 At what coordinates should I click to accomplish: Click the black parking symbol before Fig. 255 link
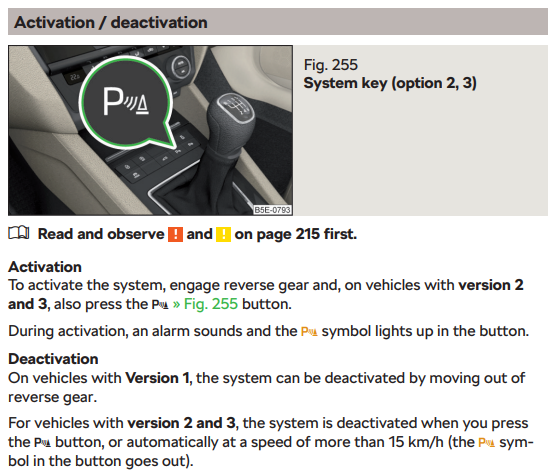[x=160, y=305]
